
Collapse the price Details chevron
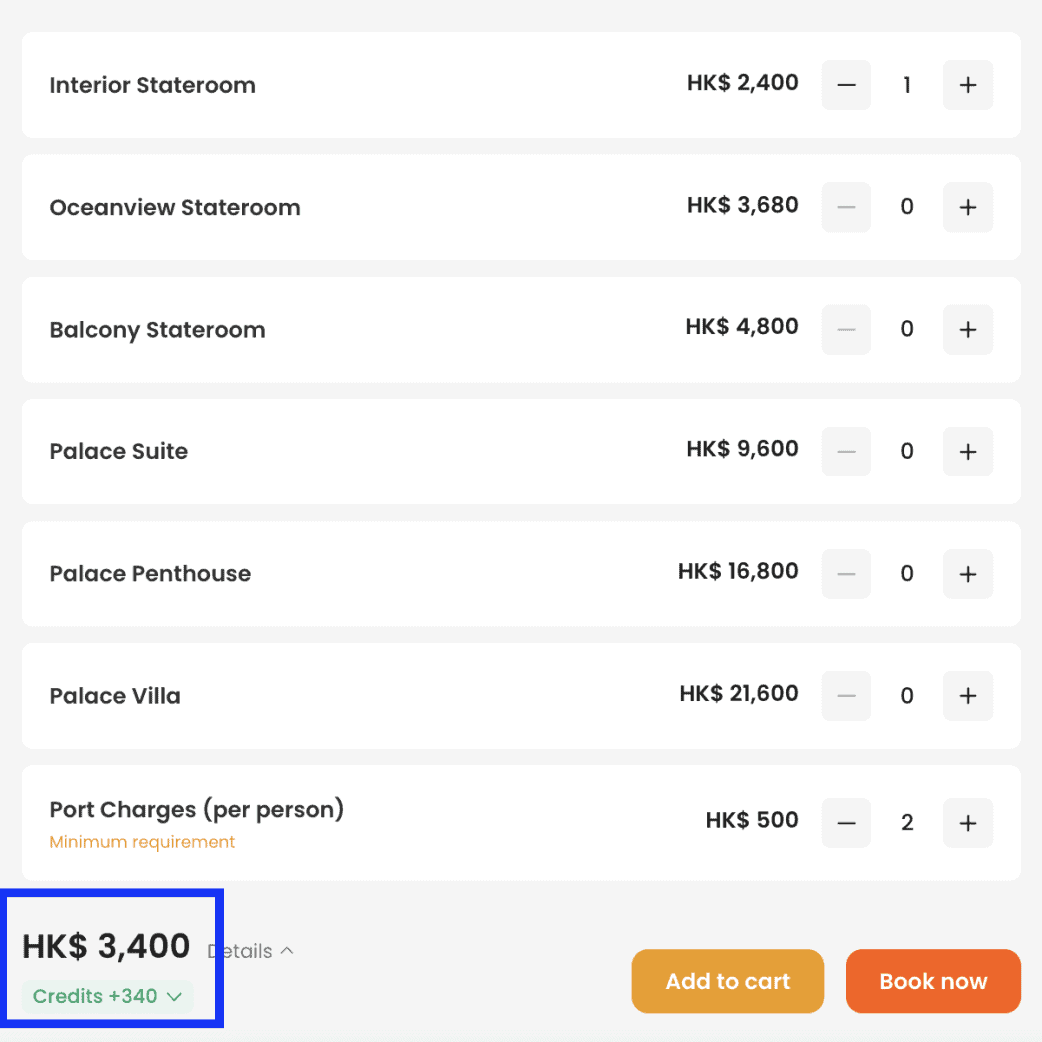(x=251, y=951)
